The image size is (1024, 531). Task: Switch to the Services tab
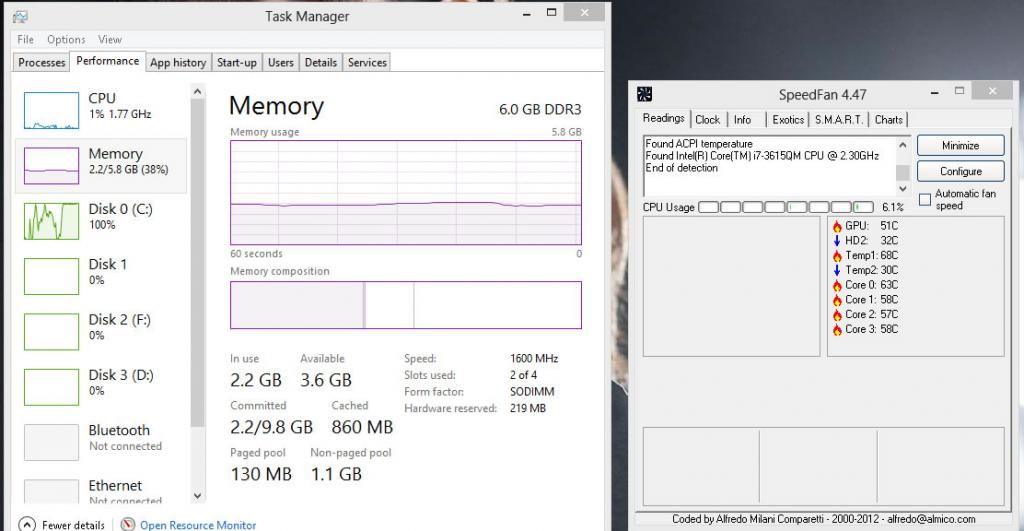[367, 62]
